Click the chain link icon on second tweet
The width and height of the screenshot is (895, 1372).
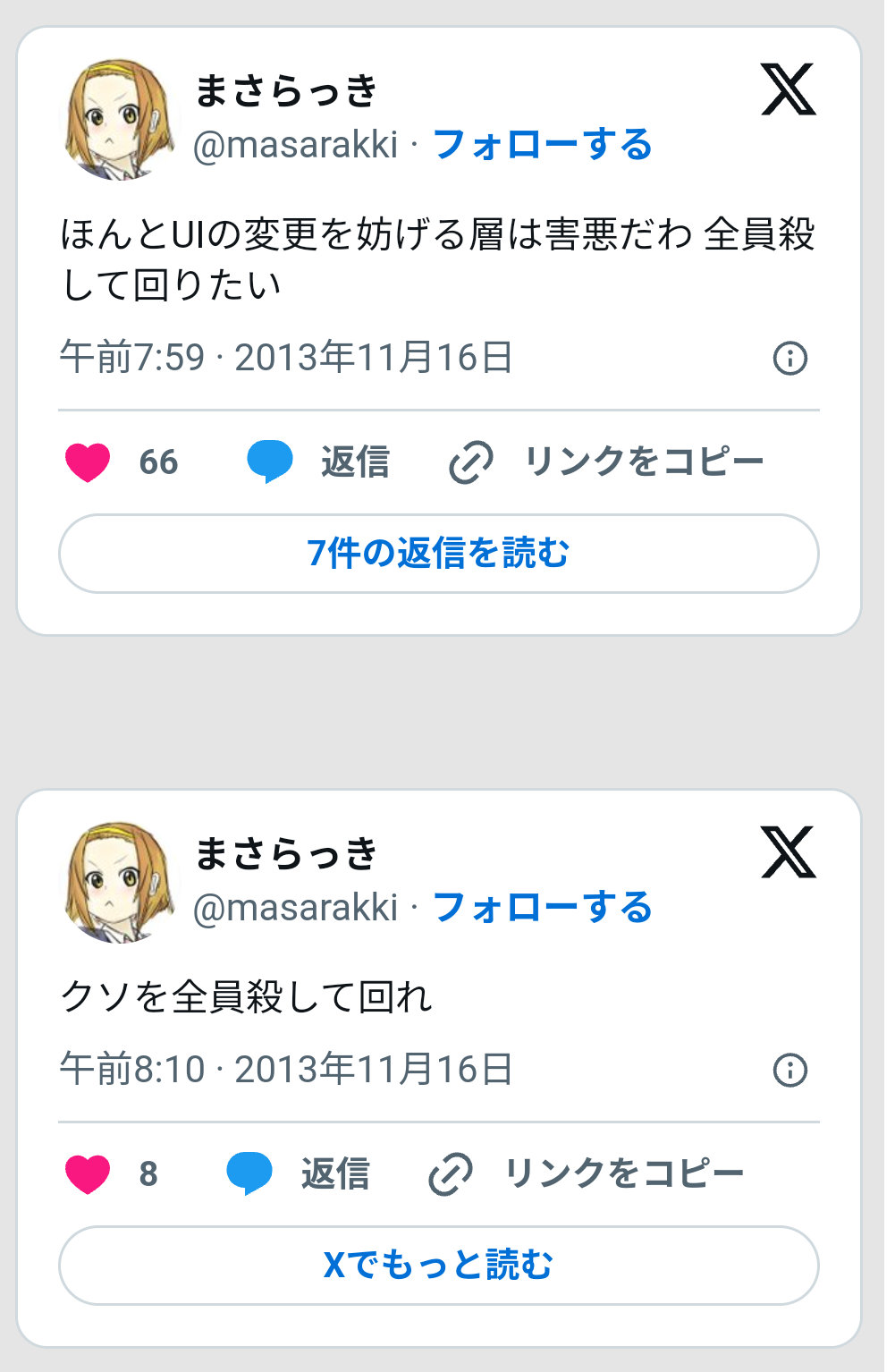(451, 1173)
